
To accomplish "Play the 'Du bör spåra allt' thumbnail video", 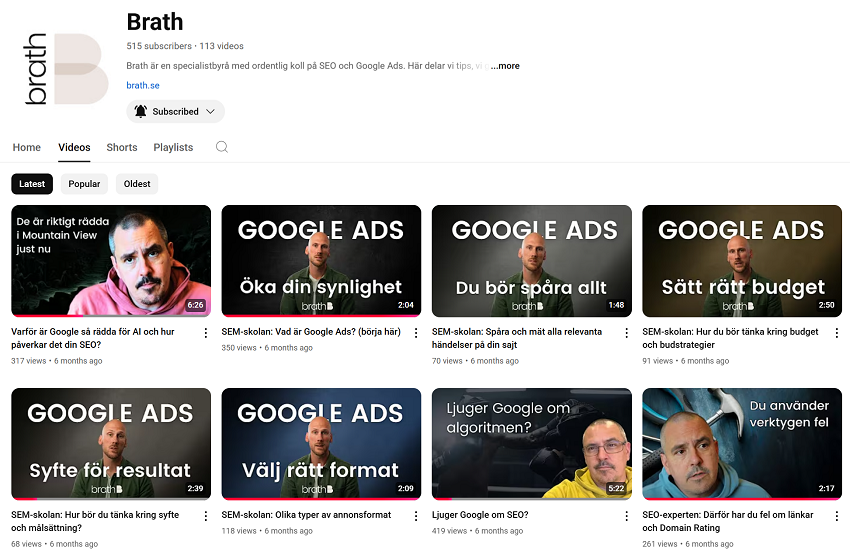I will (532, 261).
